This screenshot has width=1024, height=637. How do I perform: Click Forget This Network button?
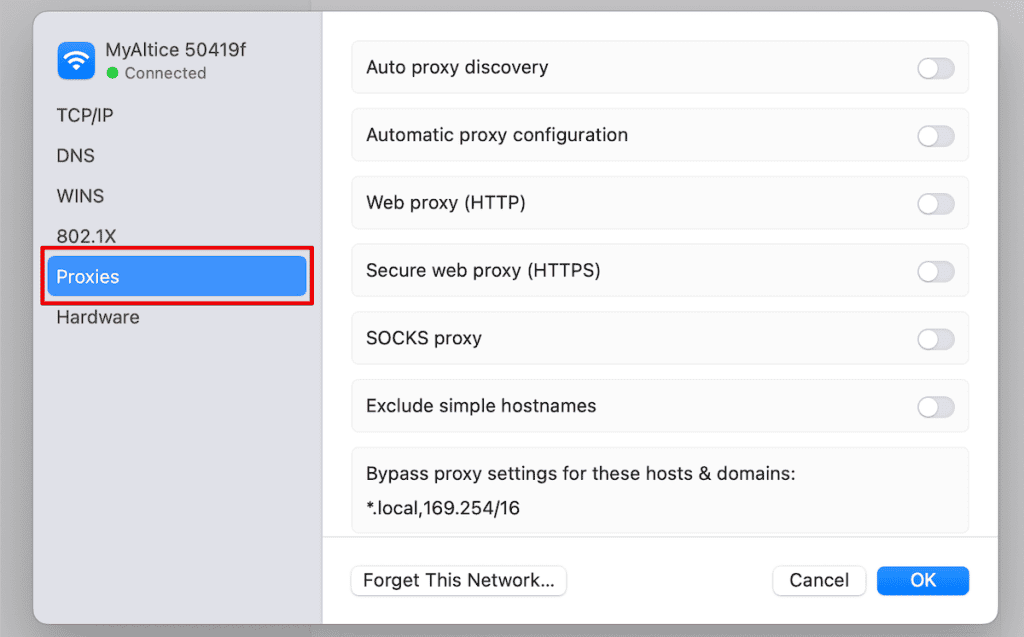pyautogui.click(x=458, y=580)
